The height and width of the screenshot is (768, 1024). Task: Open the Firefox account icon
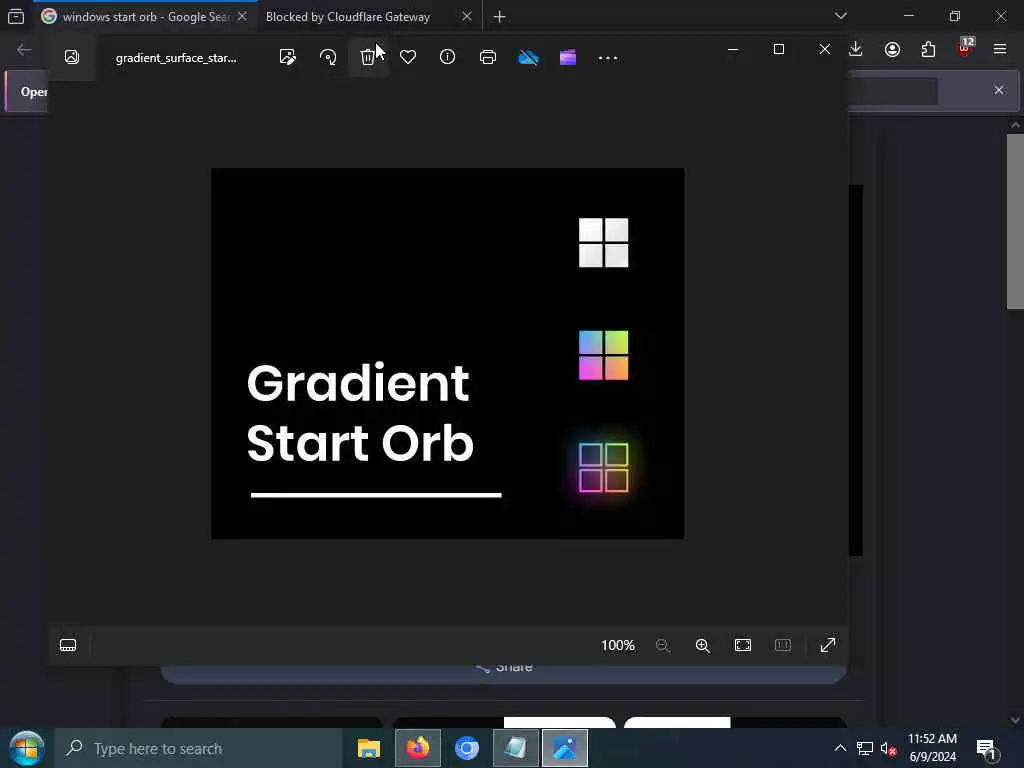(x=892, y=50)
